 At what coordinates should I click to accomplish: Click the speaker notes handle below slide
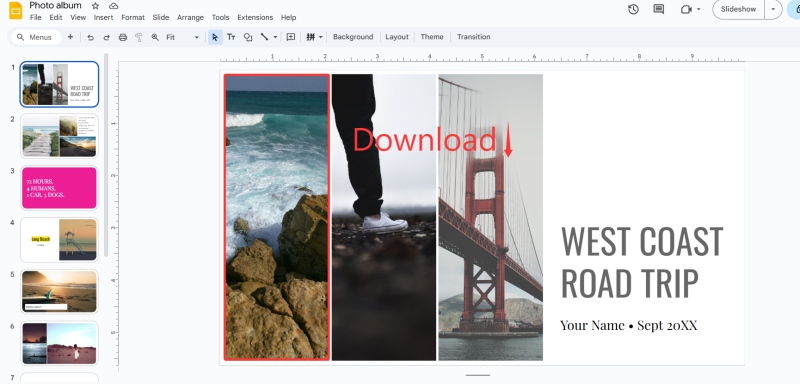(x=478, y=375)
